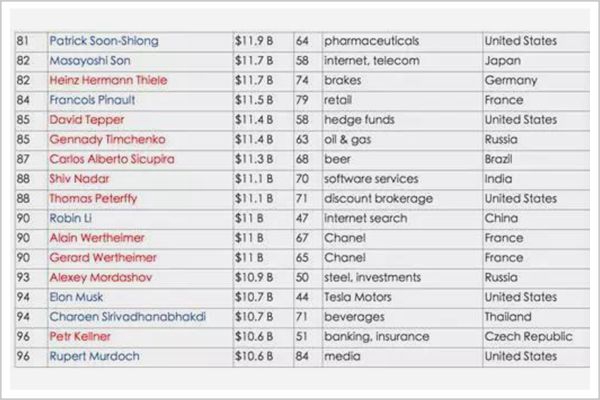Click the discount brokerage cell
The height and width of the screenshot is (400, 600).
(380, 198)
